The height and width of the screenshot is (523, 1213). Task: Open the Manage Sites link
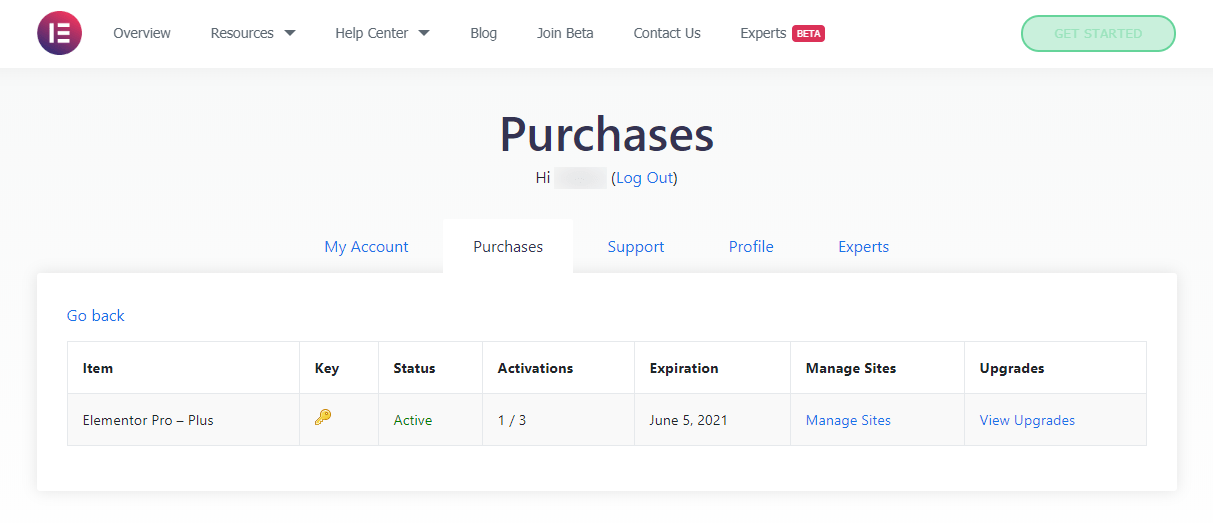pos(848,420)
